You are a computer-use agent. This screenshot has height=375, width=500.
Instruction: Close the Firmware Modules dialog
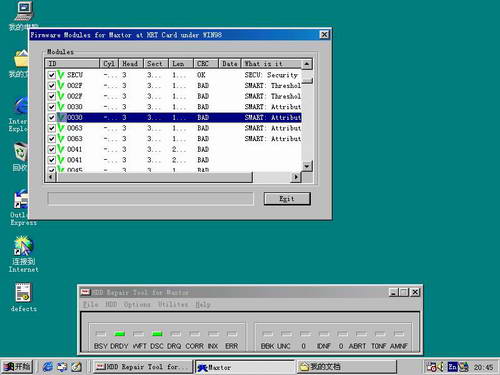(324, 35)
